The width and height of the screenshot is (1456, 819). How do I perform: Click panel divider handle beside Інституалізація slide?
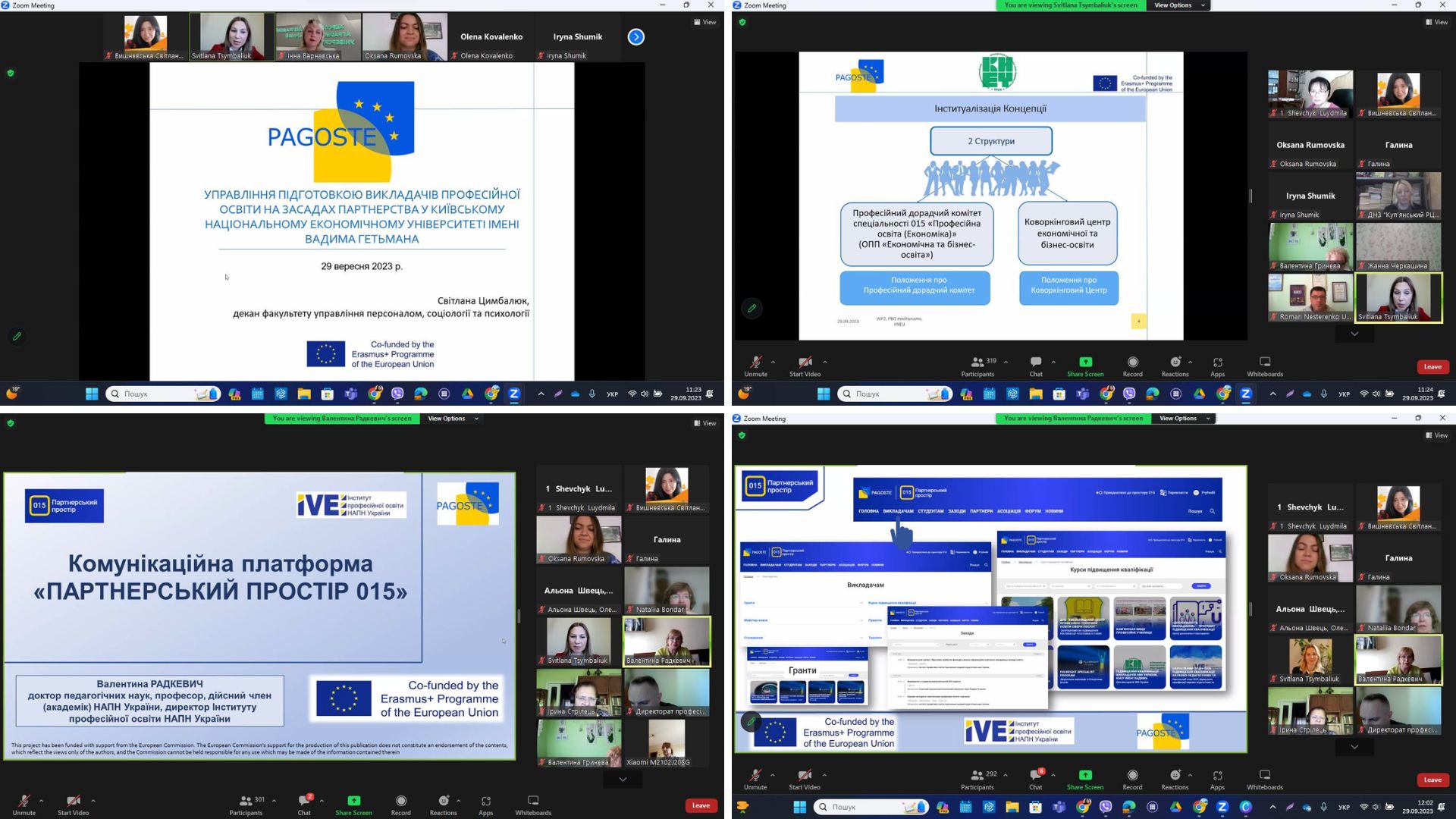tap(1250, 196)
